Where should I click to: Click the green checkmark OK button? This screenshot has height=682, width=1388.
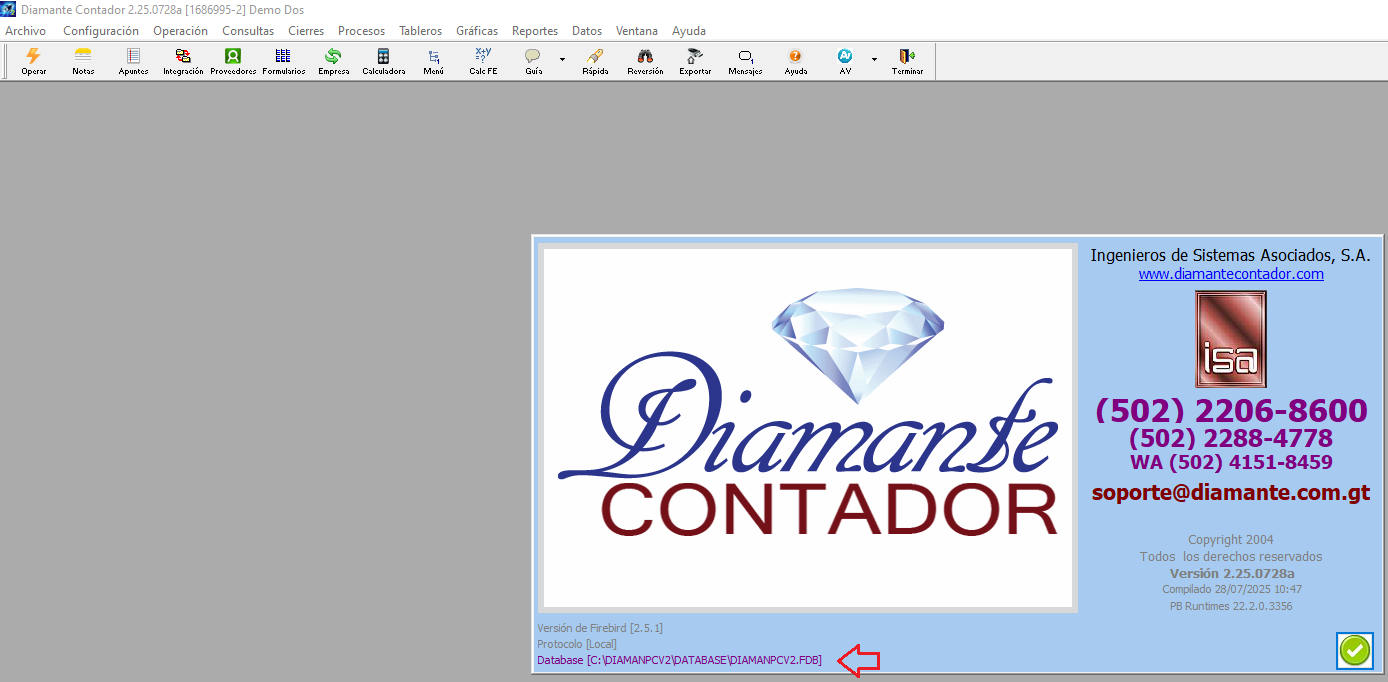1355,650
